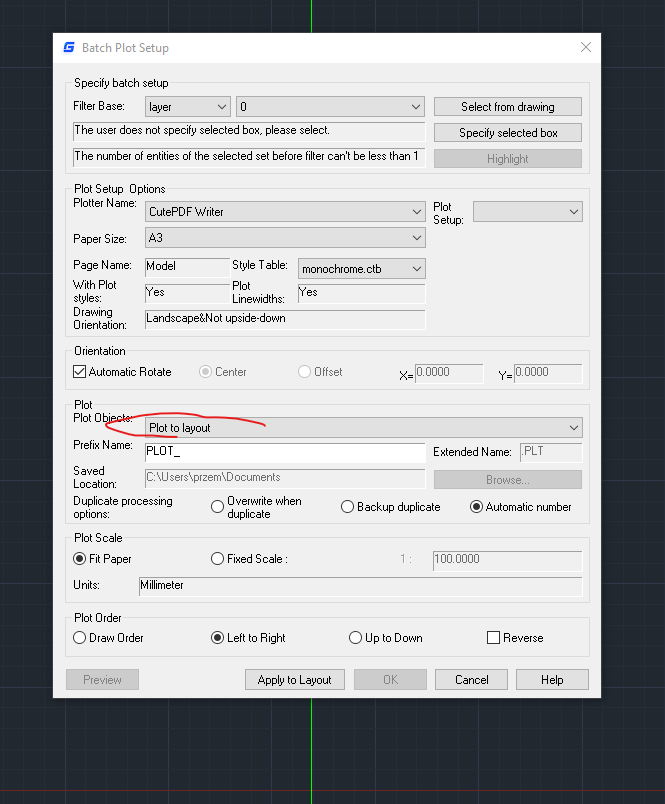Open the Plot Objects dropdown

[363, 428]
